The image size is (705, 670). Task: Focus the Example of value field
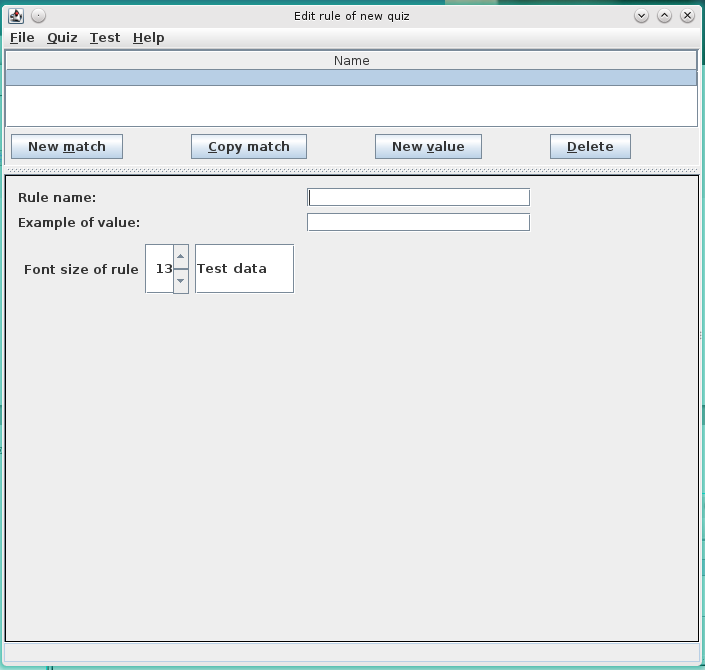click(x=418, y=222)
